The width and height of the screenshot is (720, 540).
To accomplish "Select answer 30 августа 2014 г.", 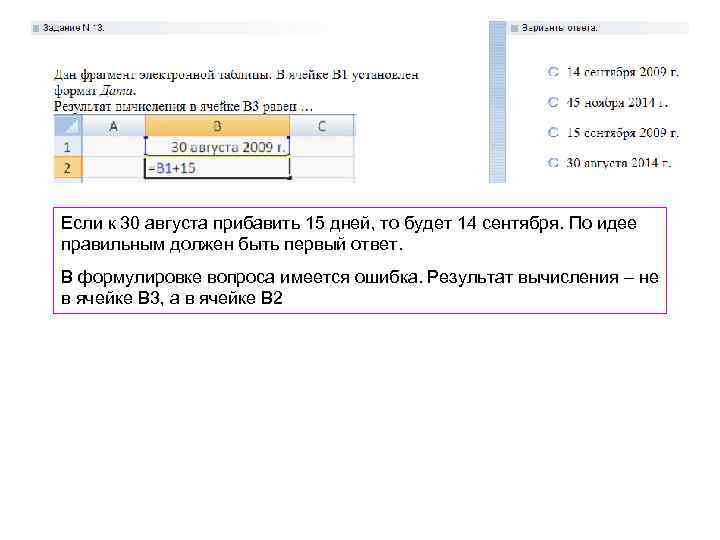I will click(x=553, y=163).
